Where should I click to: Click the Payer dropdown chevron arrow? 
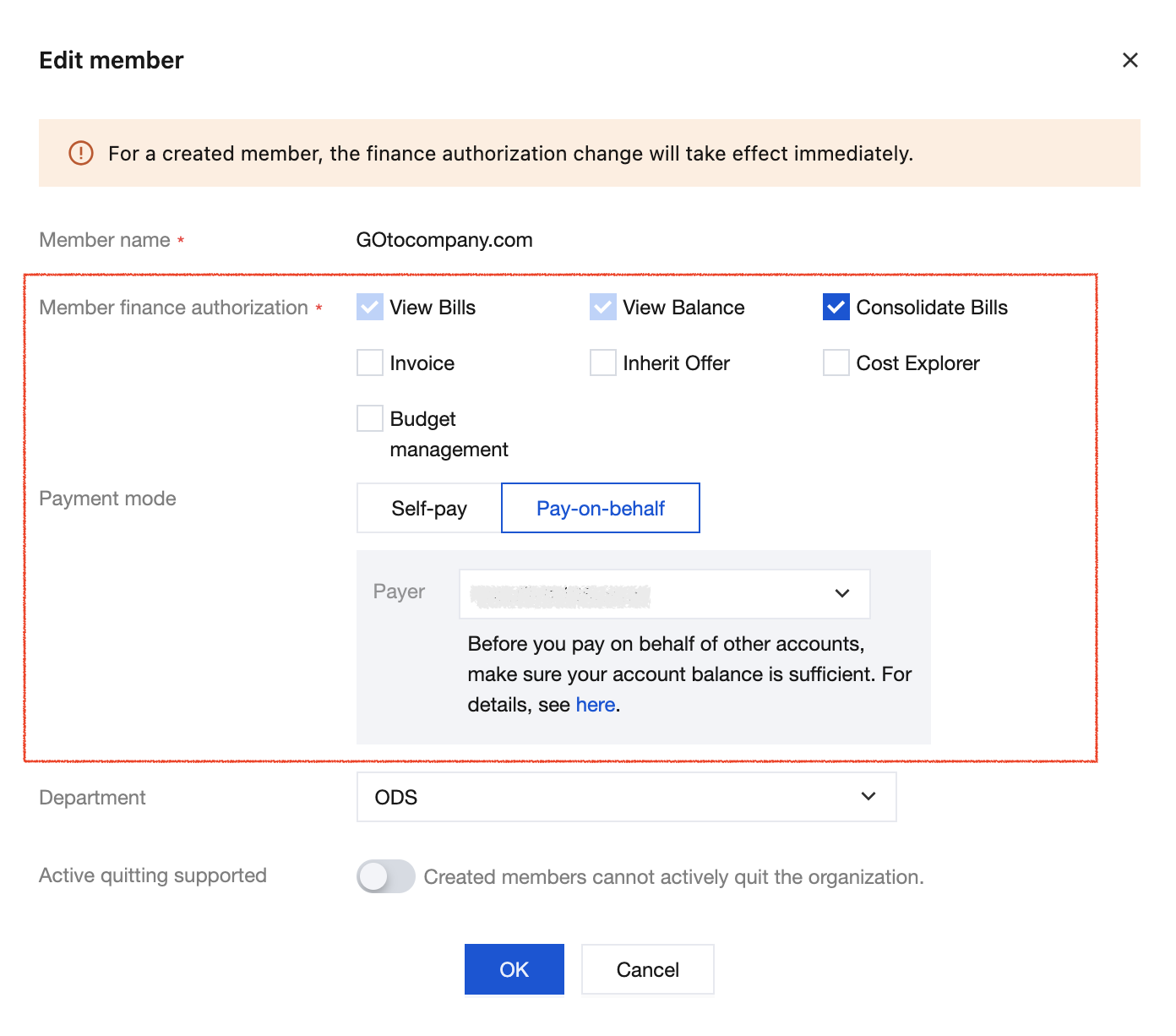842,593
